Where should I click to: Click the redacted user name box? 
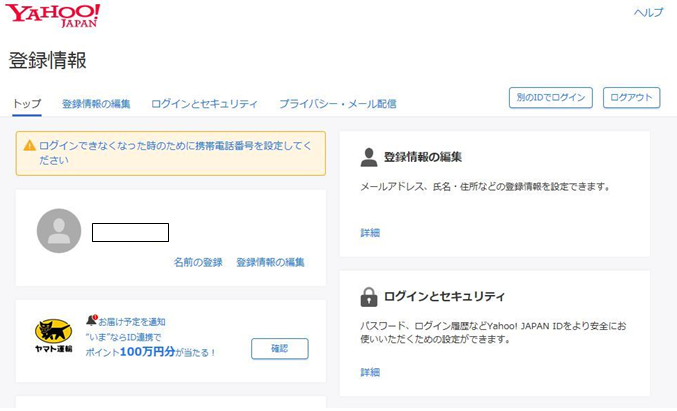(130, 232)
